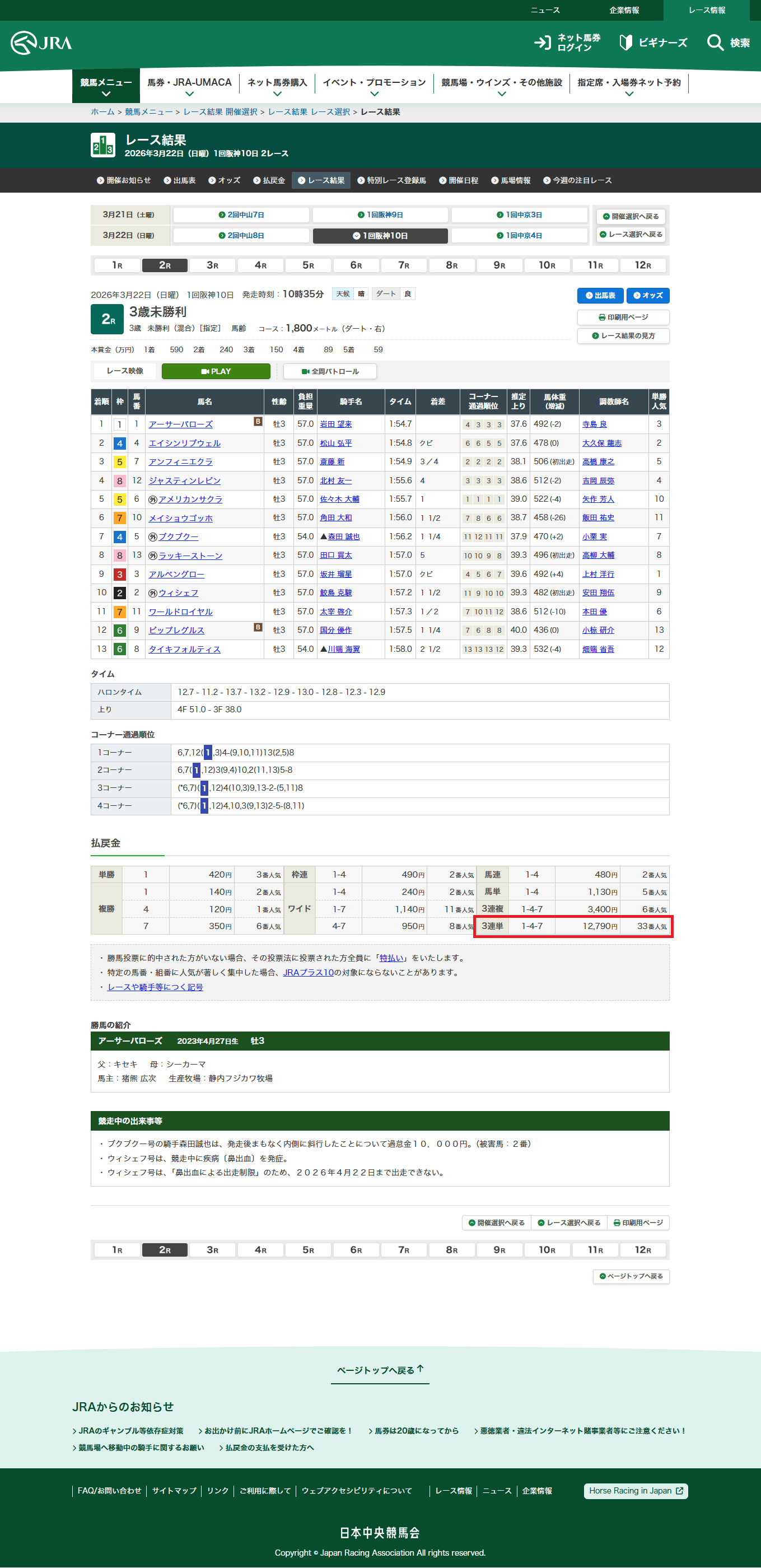The width and height of the screenshot is (761, 1568).
Task: Open the search magnifier icon
Action: coord(715,43)
